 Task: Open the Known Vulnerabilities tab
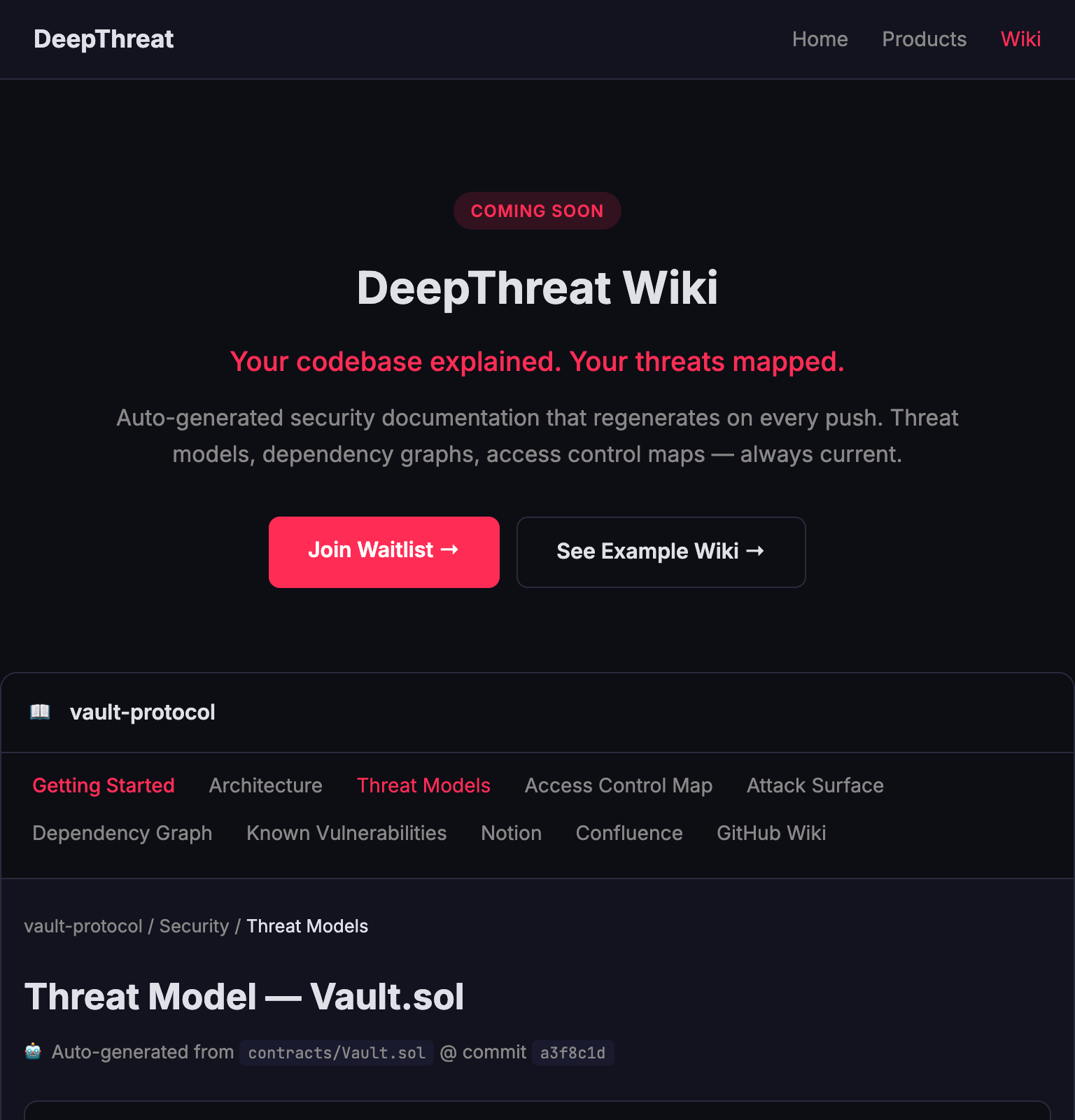coord(346,833)
